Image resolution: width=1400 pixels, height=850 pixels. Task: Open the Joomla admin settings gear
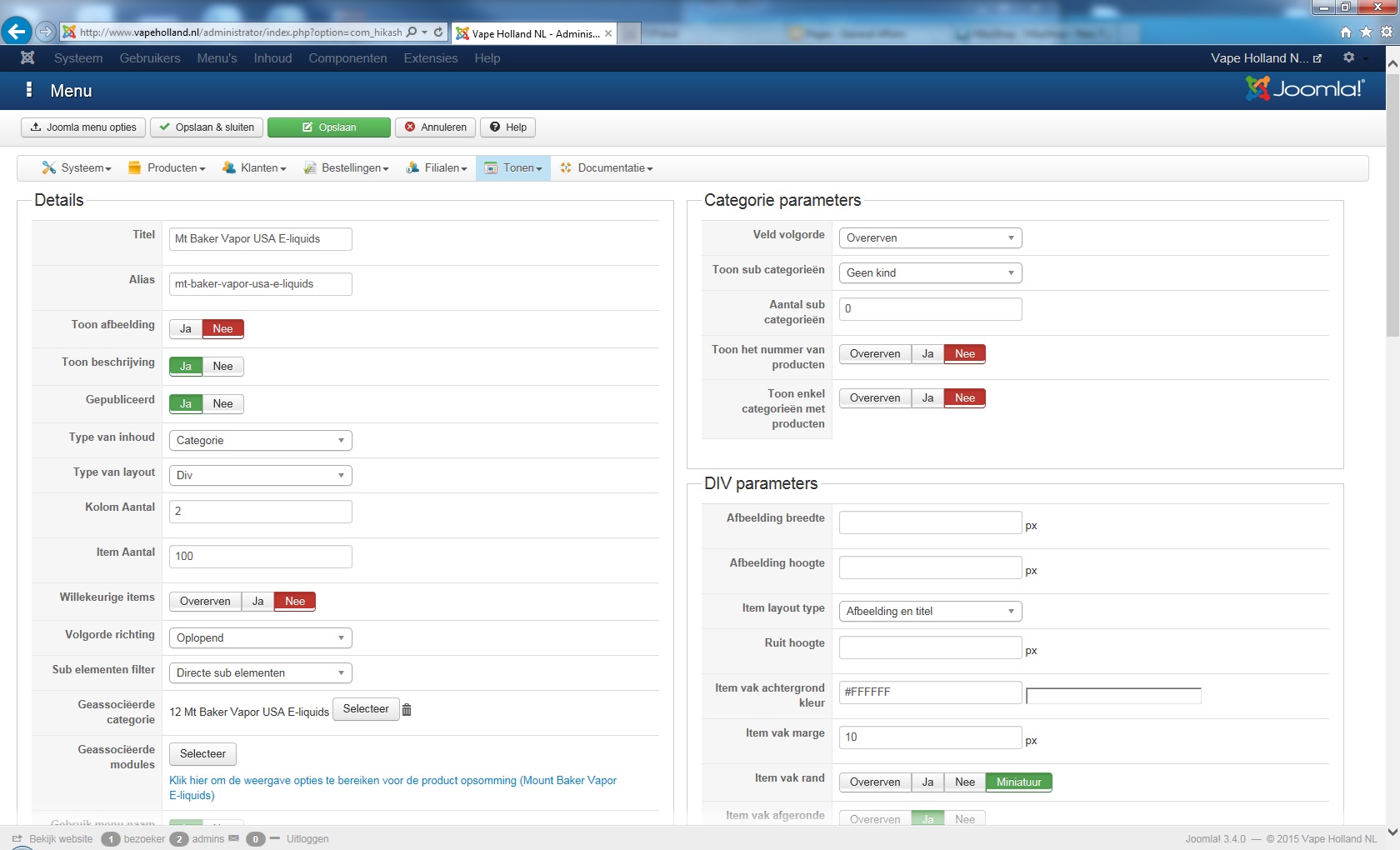[1348, 57]
